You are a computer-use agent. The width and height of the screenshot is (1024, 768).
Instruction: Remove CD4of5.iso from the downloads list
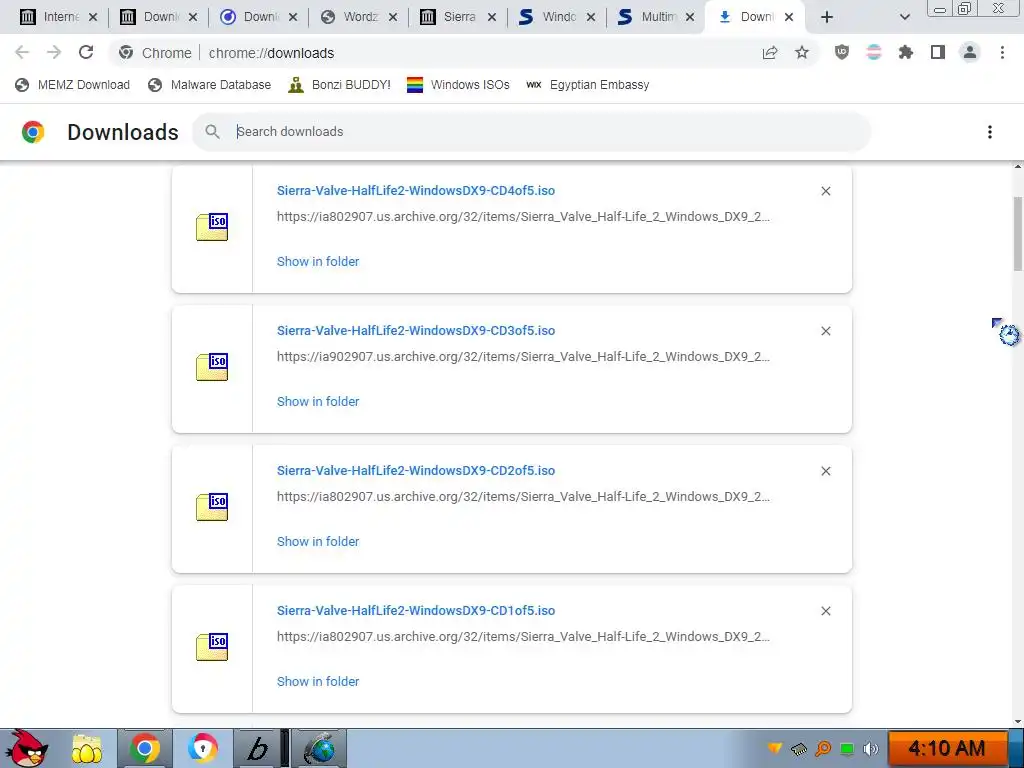(x=826, y=191)
